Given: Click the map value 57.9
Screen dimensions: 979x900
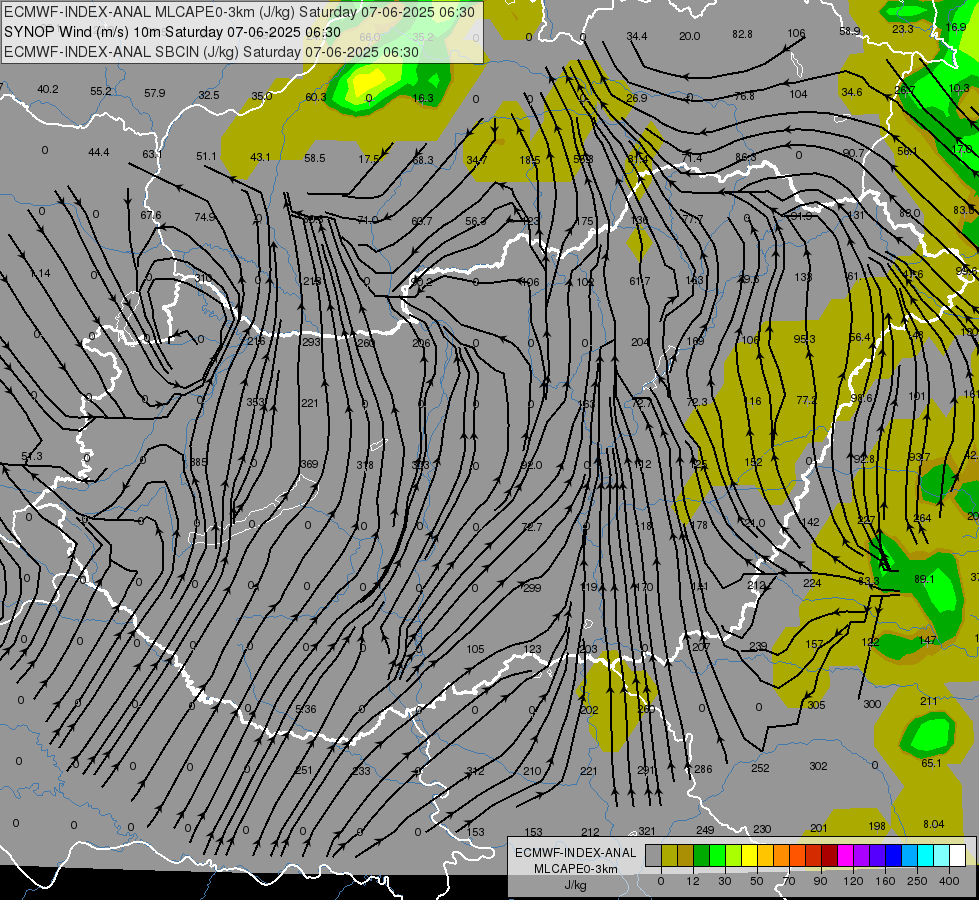Looking at the screenshot, I should coord(154,92).
